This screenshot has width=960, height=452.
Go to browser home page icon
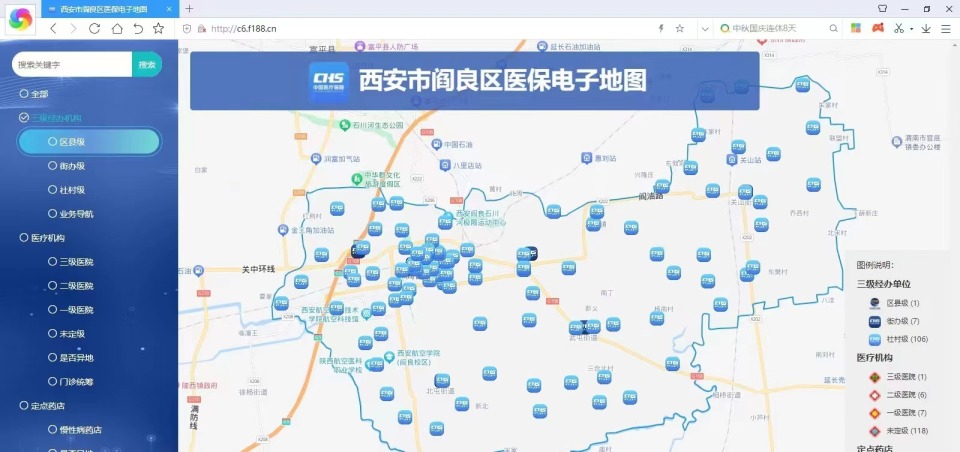point(117,28)
